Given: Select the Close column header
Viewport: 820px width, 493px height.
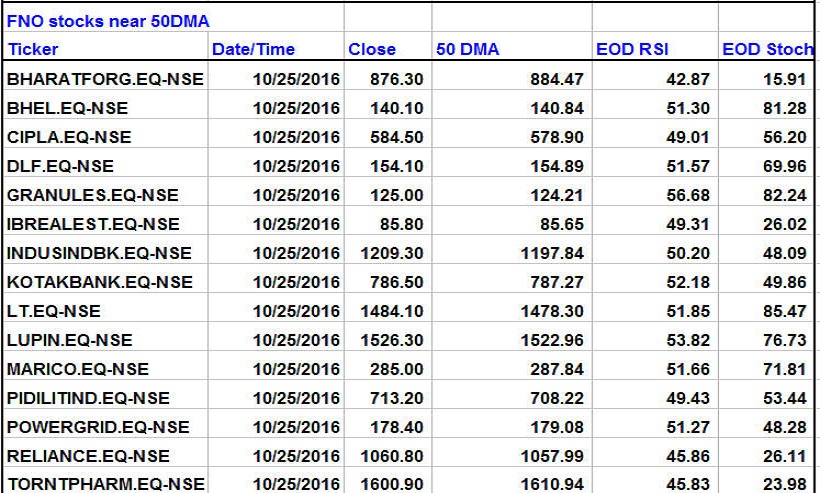Looking at the screenshot, I should (x=372, y=49).
